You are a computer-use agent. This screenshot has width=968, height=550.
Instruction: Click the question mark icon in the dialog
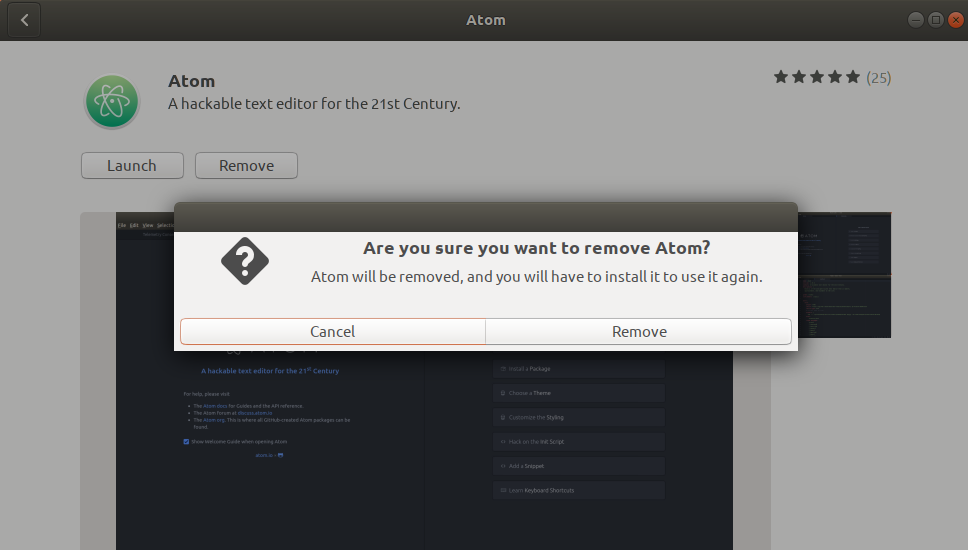pos(245,261)
